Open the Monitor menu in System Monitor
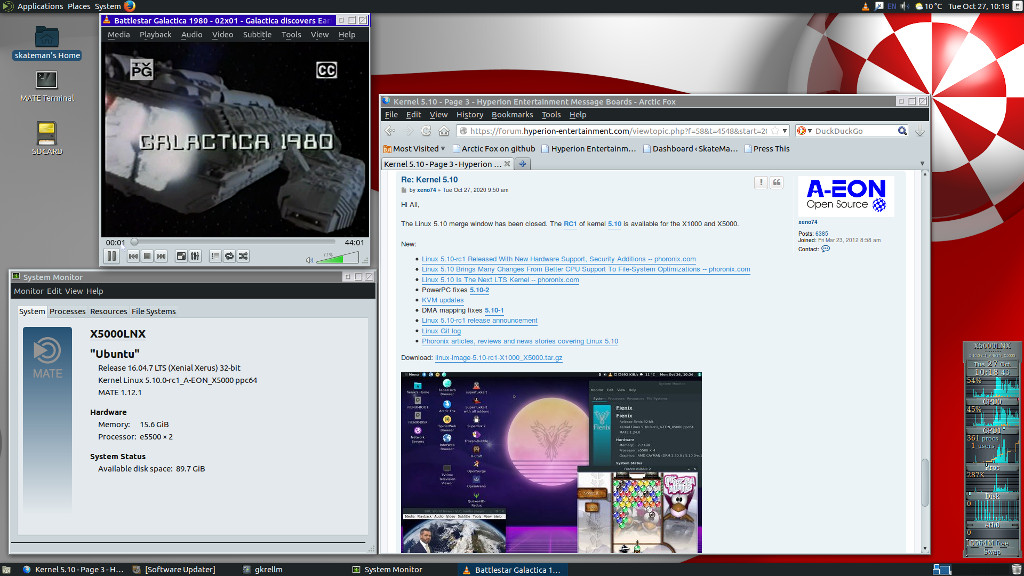The width and height of the screenshot is (1024, 576). tap(28, 291)
